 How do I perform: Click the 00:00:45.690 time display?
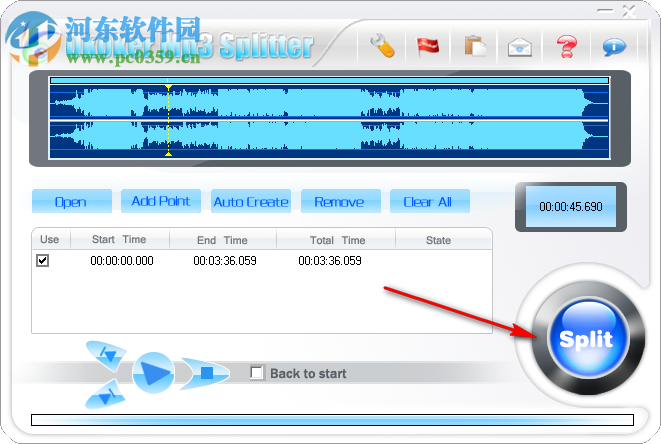point(571,207)
